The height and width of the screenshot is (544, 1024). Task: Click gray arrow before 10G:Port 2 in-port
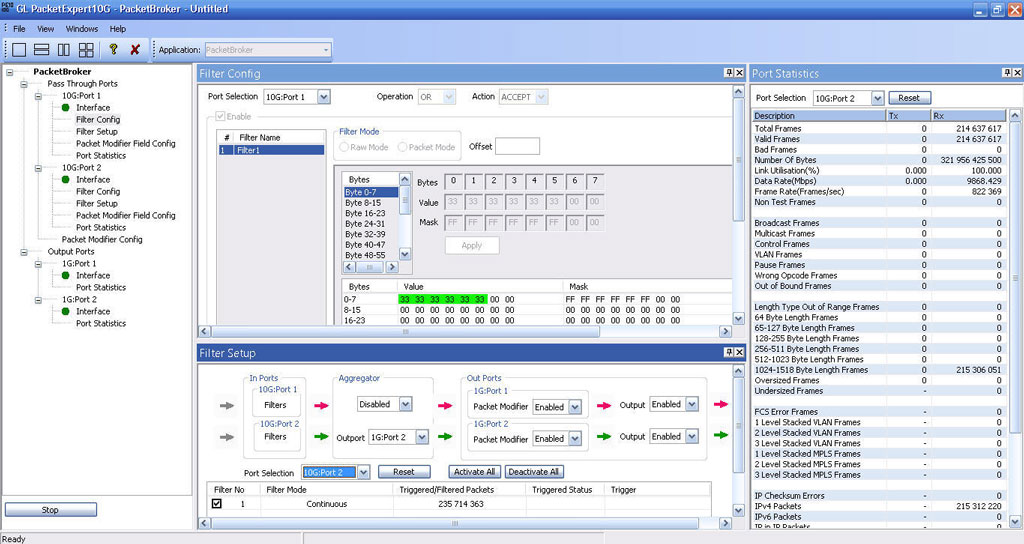click(227, 437)
